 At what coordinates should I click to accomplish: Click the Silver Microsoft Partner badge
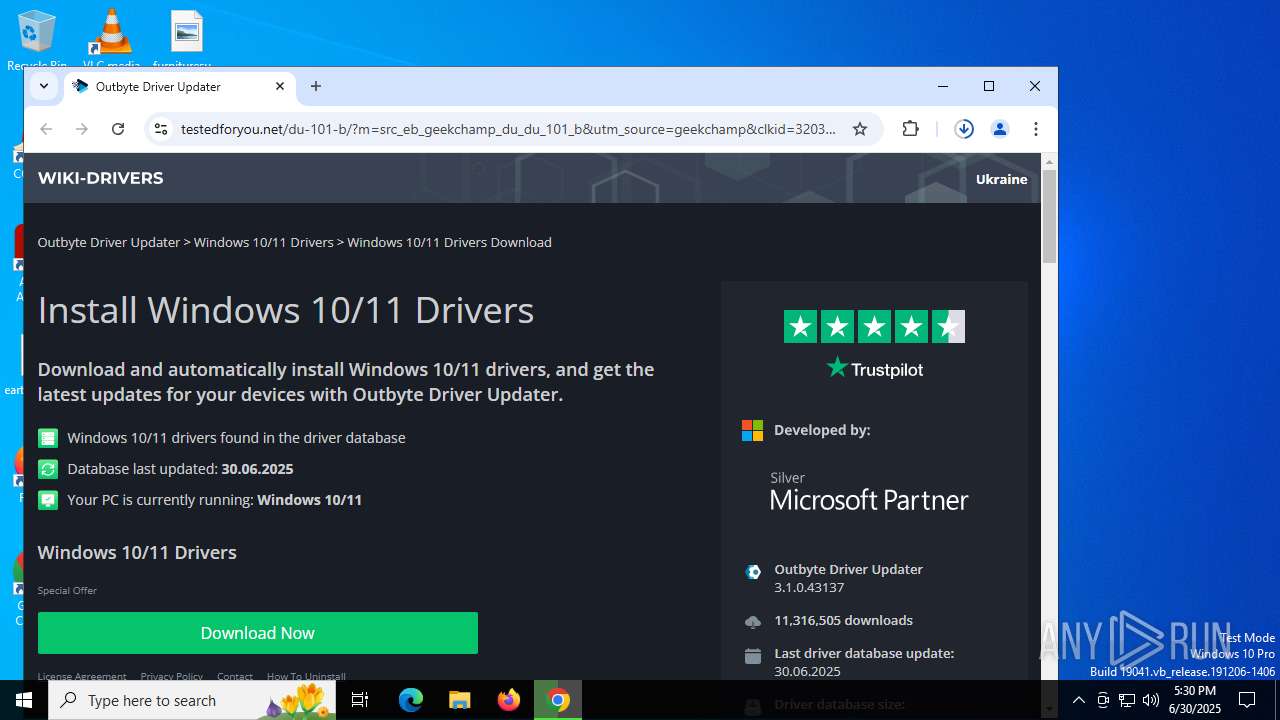pyautogui.click(x=869, y=491)
